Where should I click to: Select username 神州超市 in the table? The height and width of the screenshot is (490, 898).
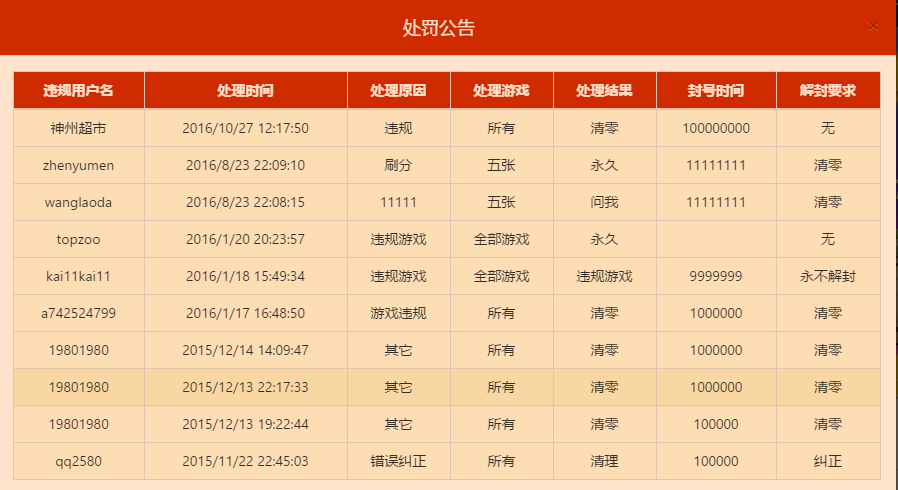coord(79,128)
